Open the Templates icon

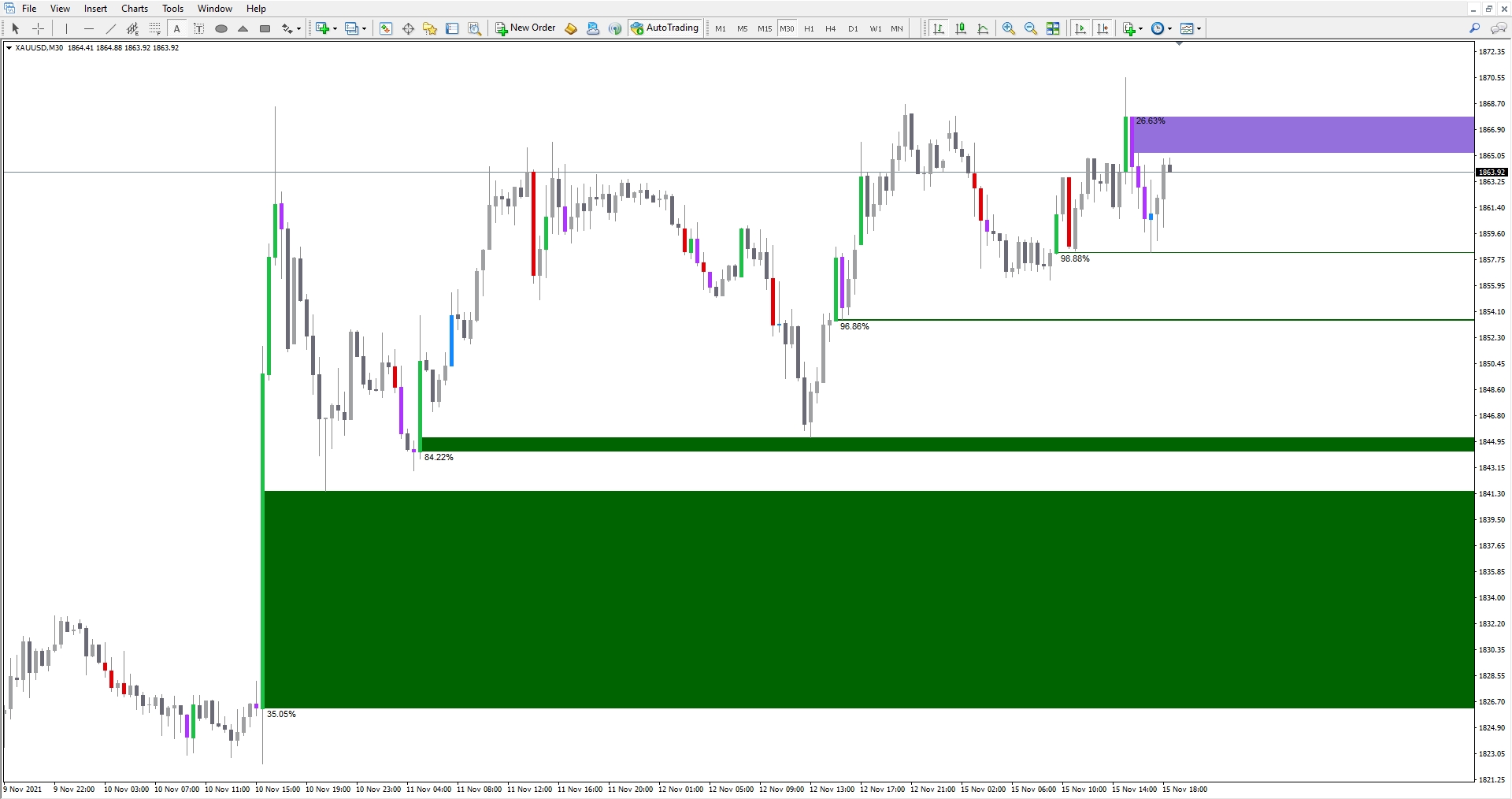(1187, 28)
